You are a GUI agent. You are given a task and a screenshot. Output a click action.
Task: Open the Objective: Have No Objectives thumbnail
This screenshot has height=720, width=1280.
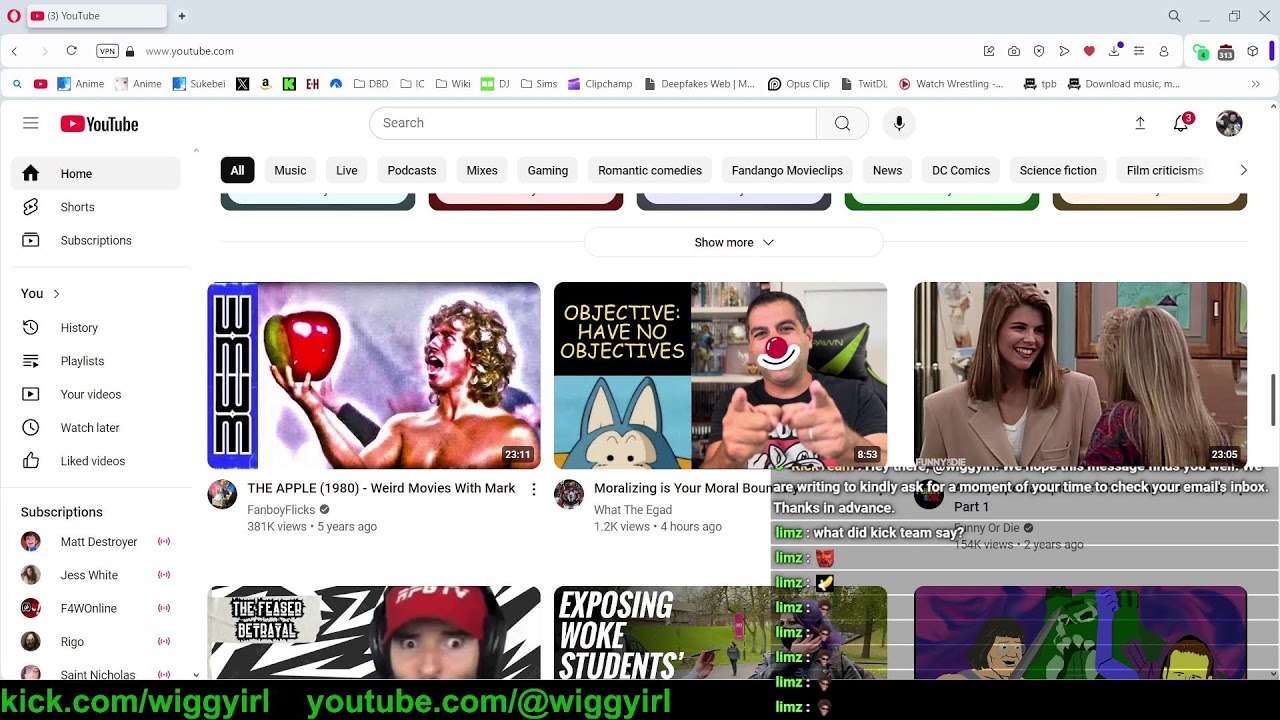[x=720, y=375]
